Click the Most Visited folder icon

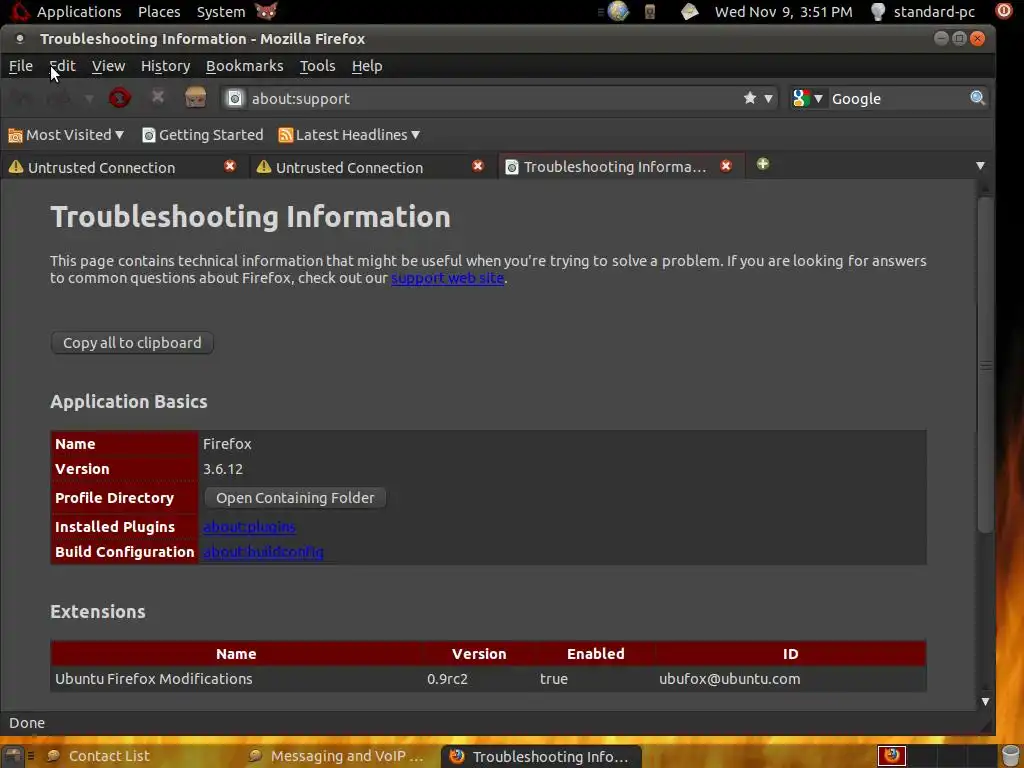15,135
